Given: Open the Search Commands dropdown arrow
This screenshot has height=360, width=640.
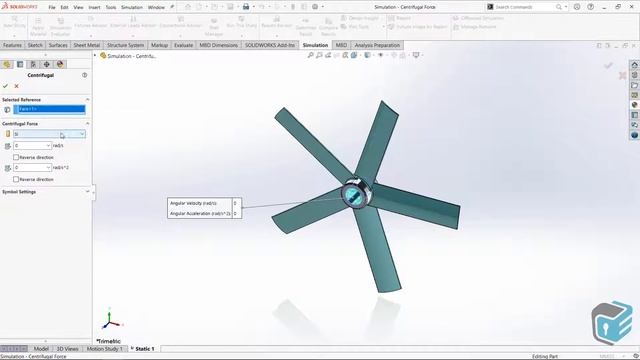Looking at the screenshot, I should tap(566, 7).
